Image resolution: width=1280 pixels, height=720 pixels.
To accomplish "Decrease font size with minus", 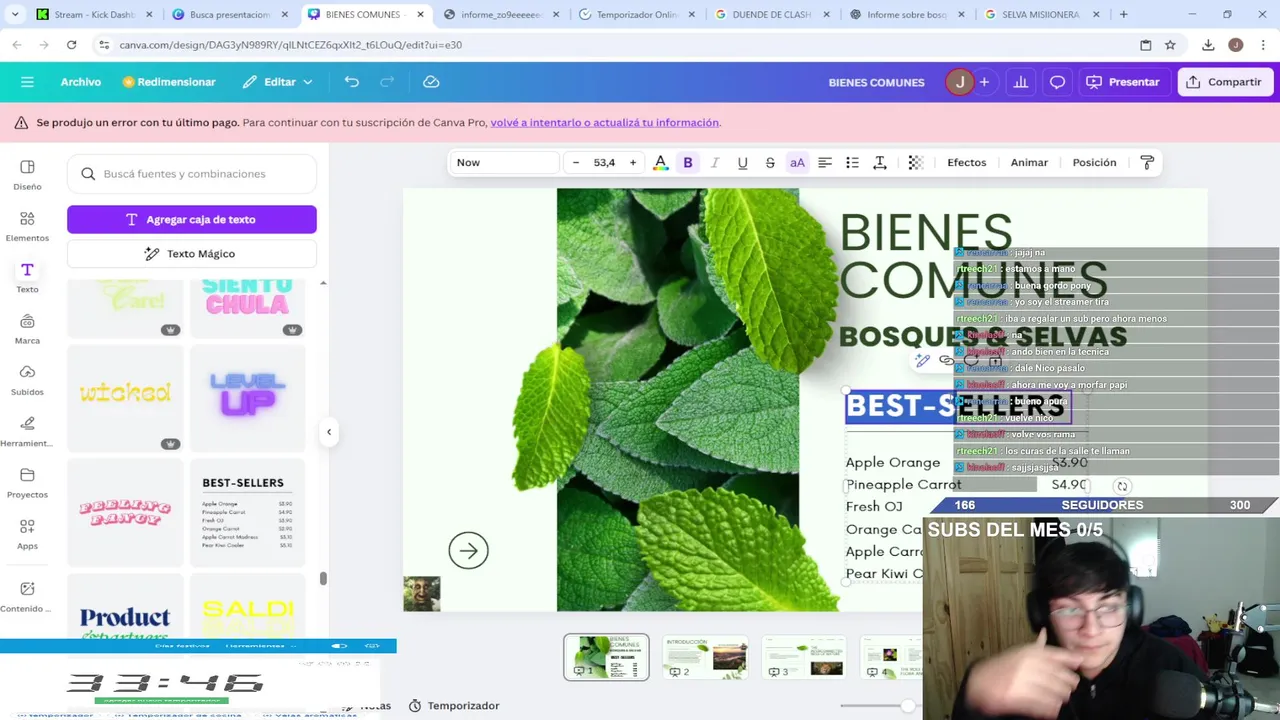I will [576, 163].
